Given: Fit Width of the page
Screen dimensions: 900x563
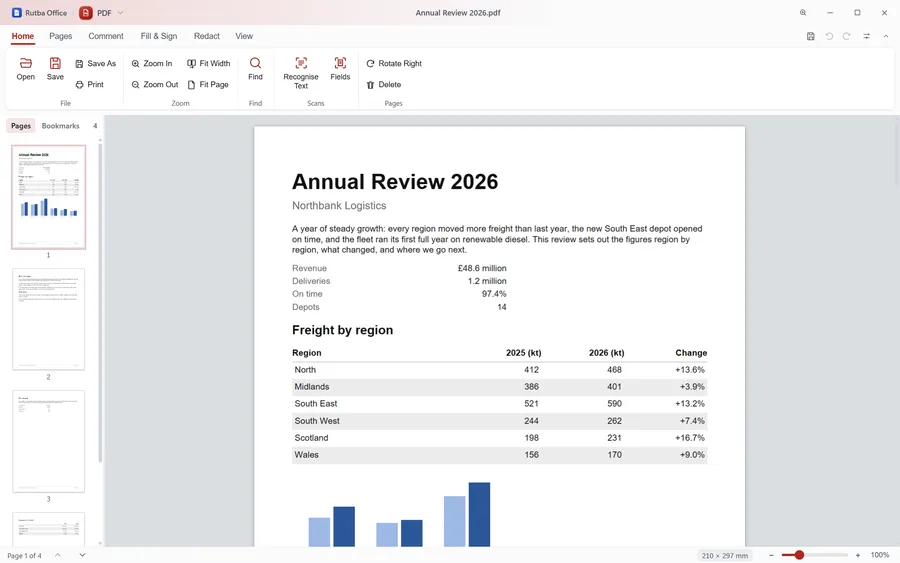Looking at the screenshot, I should coord(208,64).
